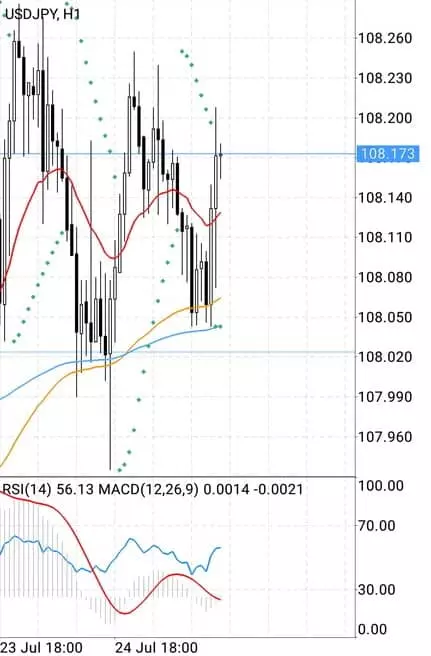Click the 108.020 price axis label

coord(385,357)
